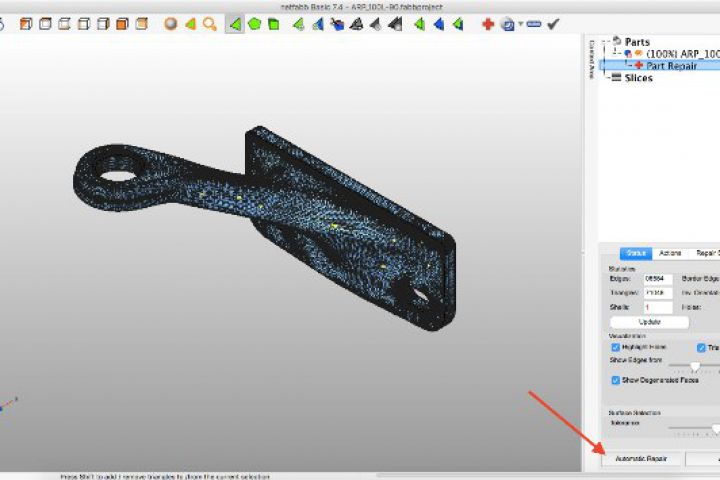This screenshot has height=480, width=720.
Task: Click the solid blue triangle icon
Action: (x=439, y=24)
